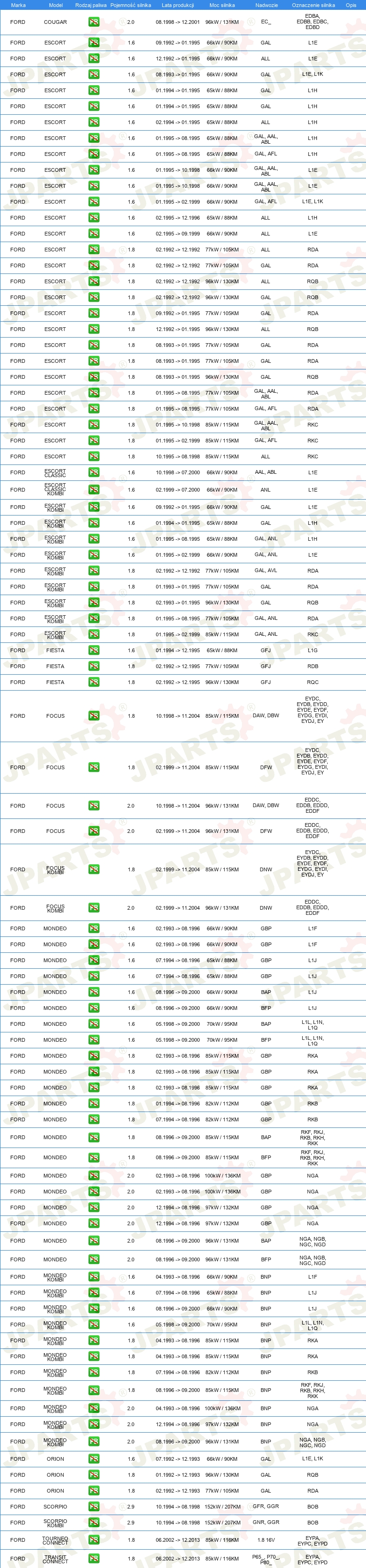366x1568 pixels.
Task: Select the EC_ body type cell
Action: 266,22
